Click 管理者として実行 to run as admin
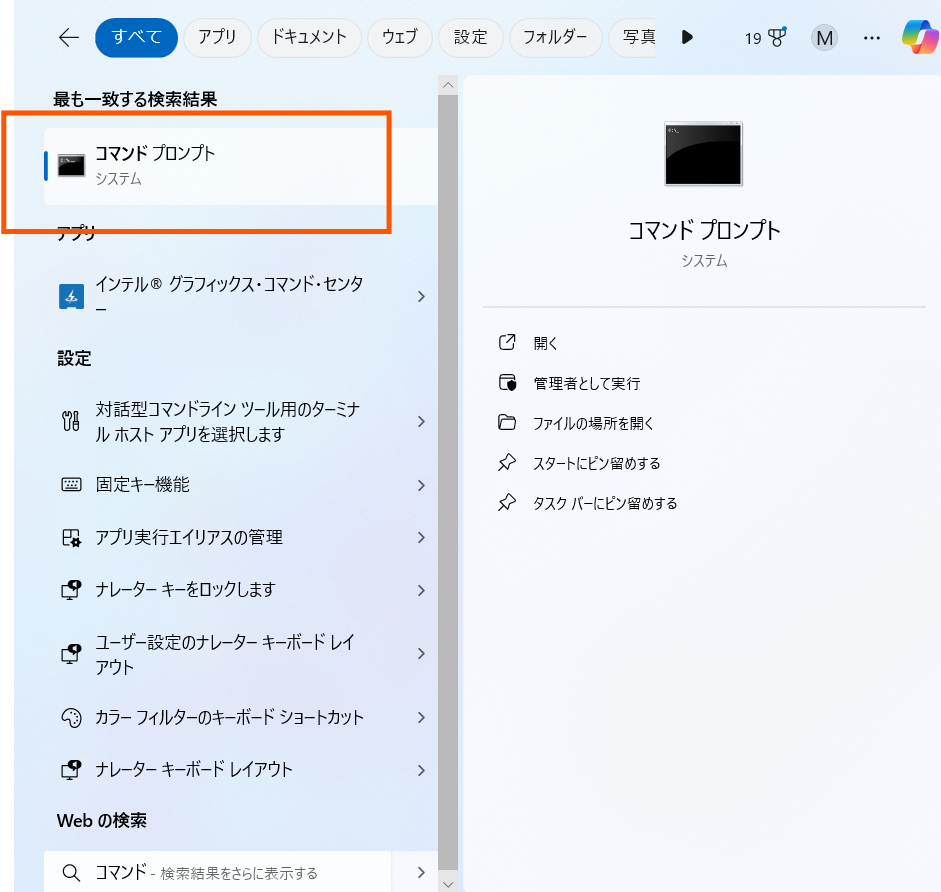941x892 pixels. pos(586,383)
